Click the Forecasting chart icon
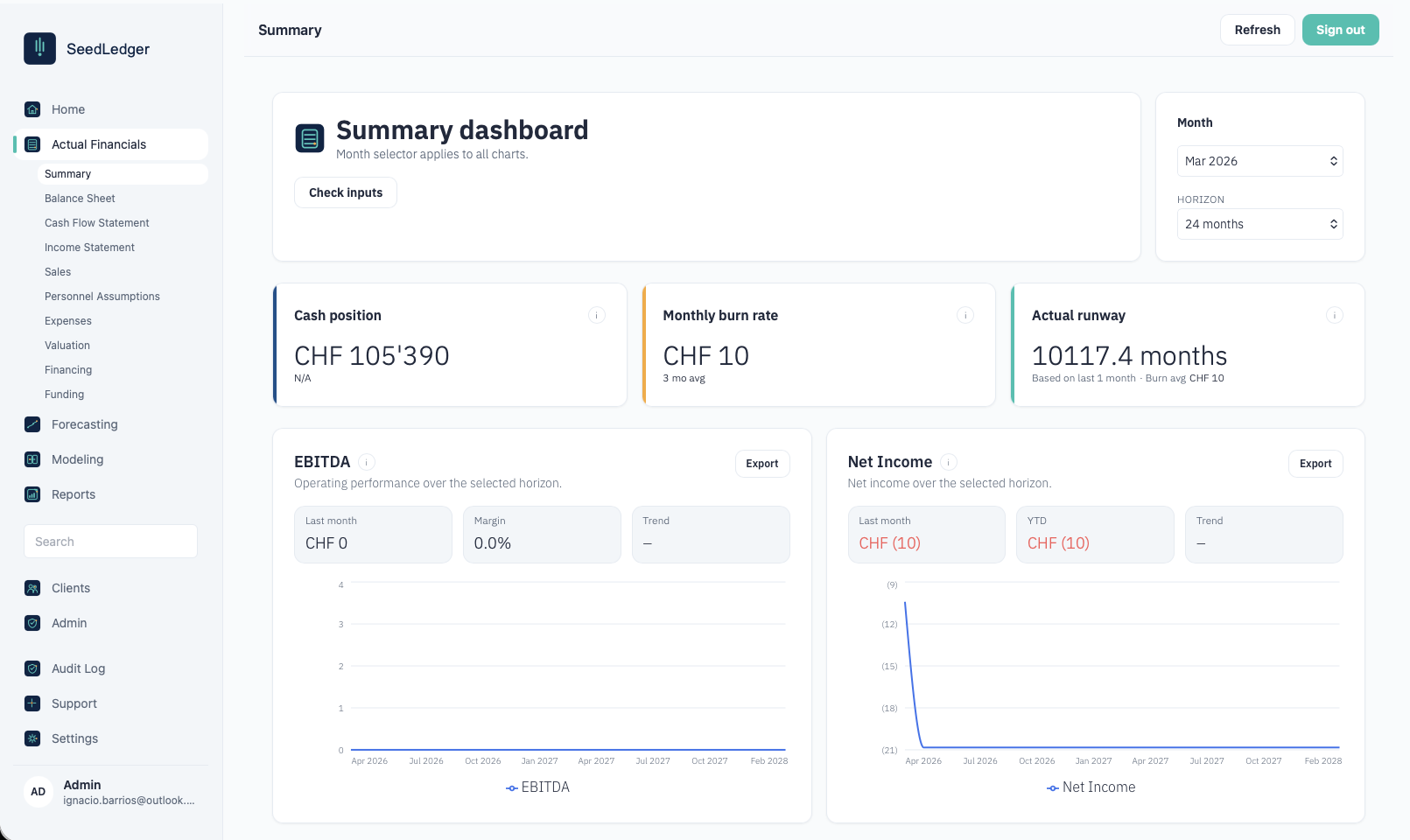The height and width of the screenshot is (840, 1410). (x=32, y=424)
